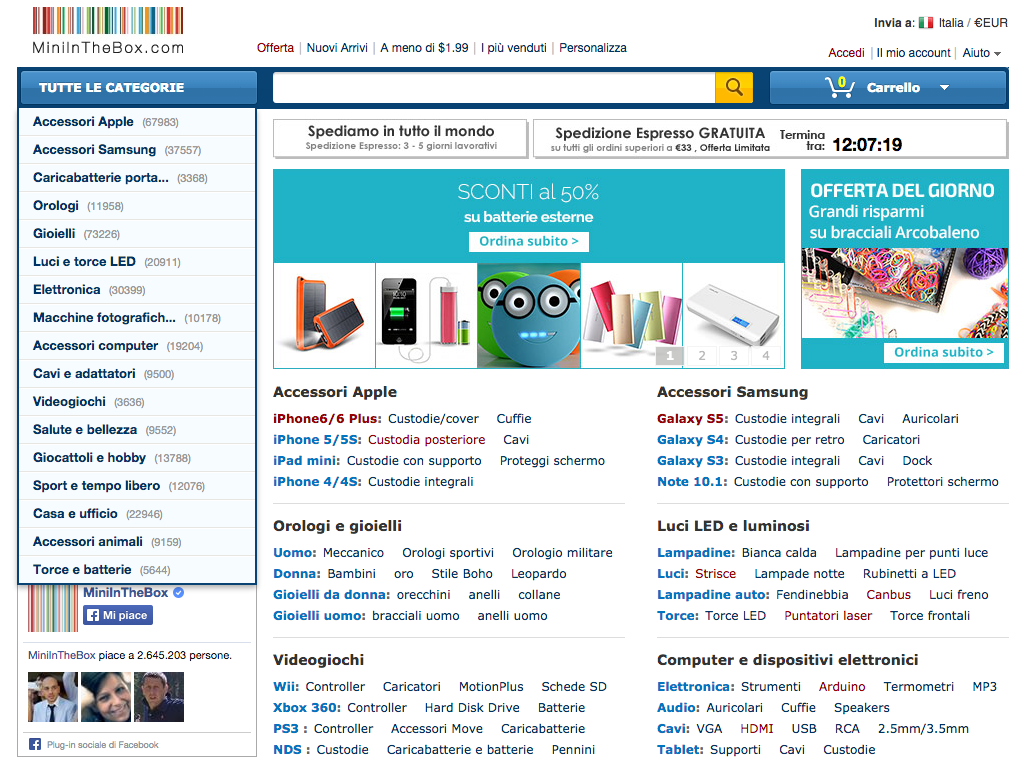
Task: Click the Xbox 360 link
Action: click(x=307, y=708)
